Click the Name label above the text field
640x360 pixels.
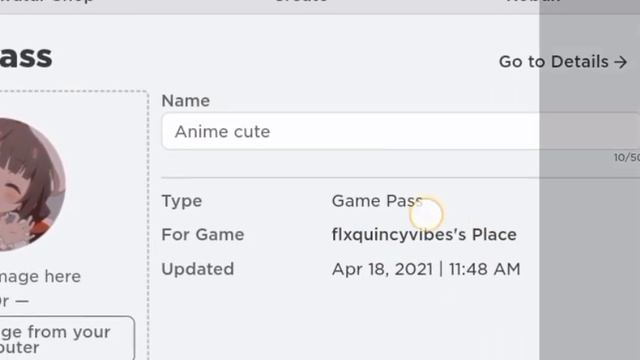pyautogui.click(x=186, y=101)
